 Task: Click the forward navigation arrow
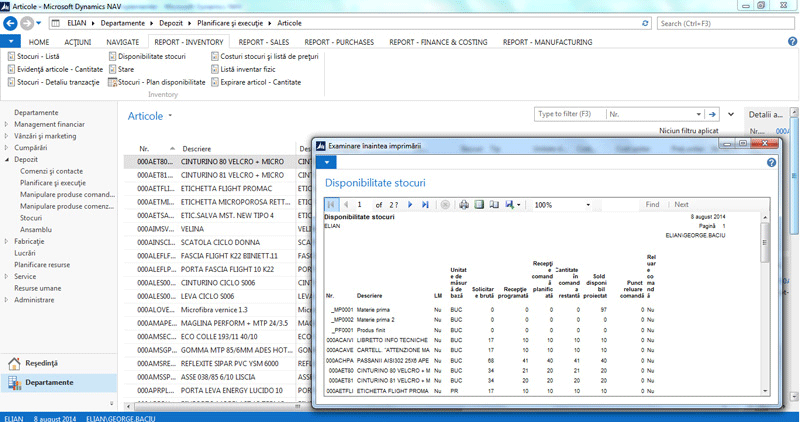click(27, 23)
